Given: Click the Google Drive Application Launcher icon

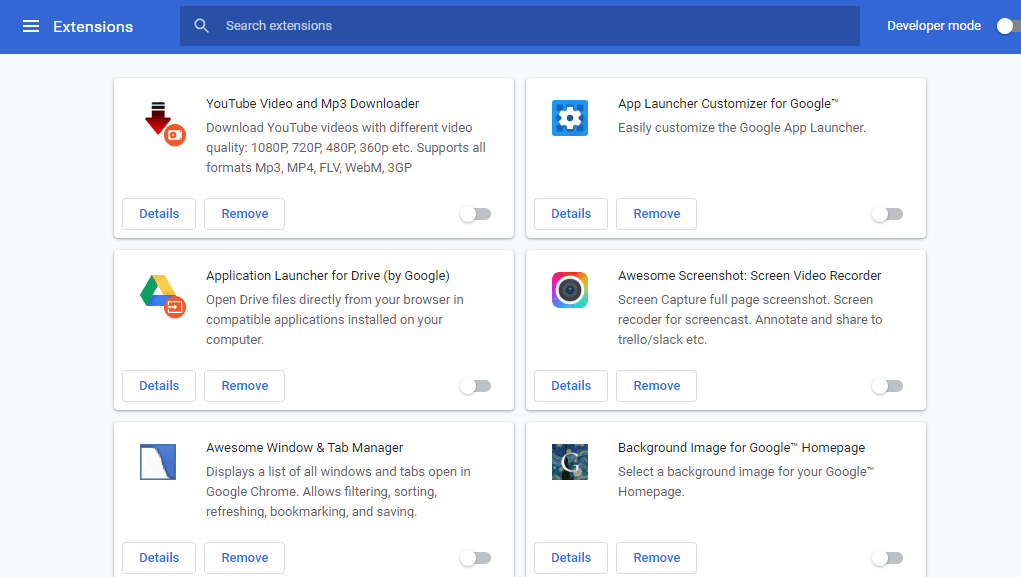Looking at the screenshot, I should tap(163, 296).
